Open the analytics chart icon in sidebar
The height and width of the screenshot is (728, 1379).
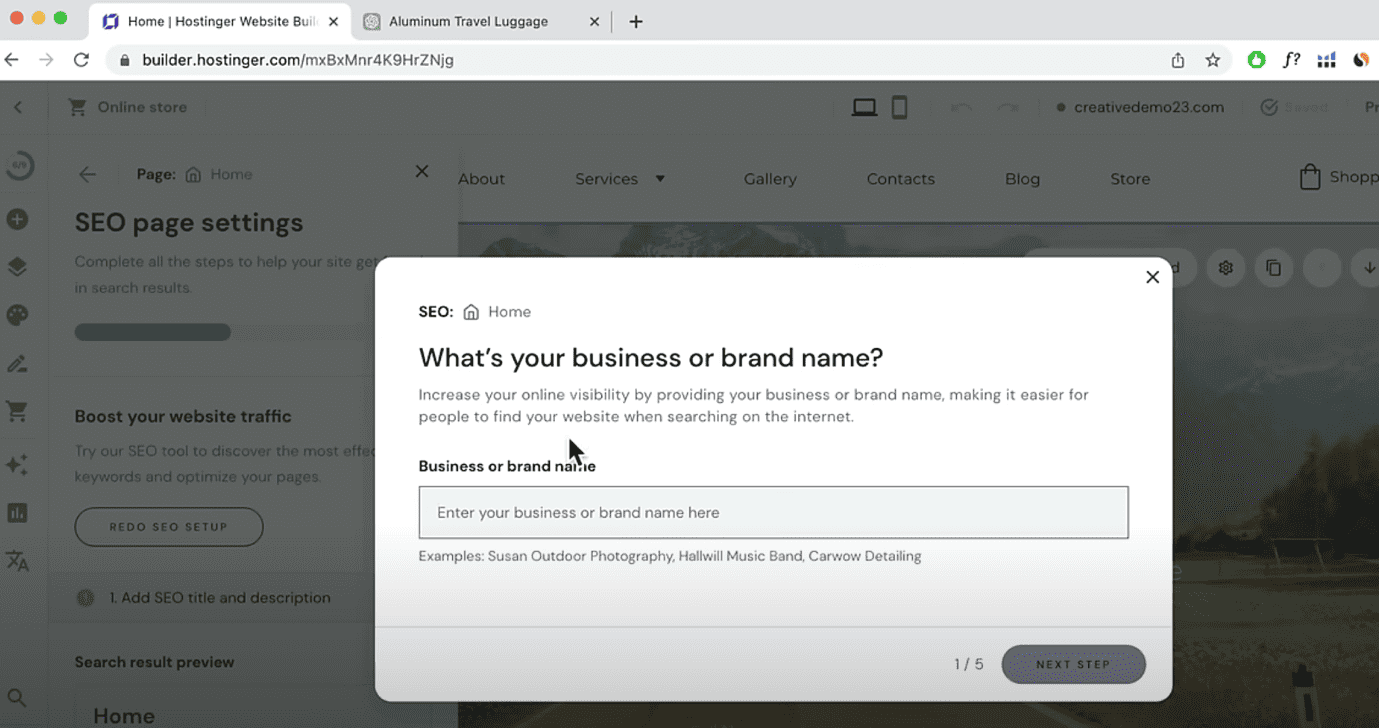(18, 513)
